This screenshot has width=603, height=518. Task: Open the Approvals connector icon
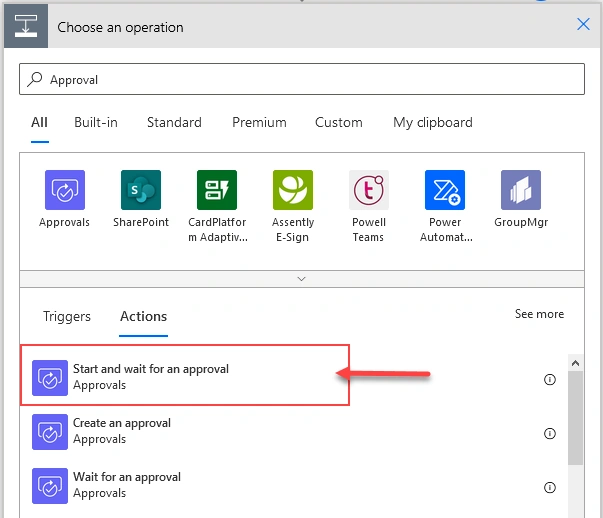(x=65, y=190)
